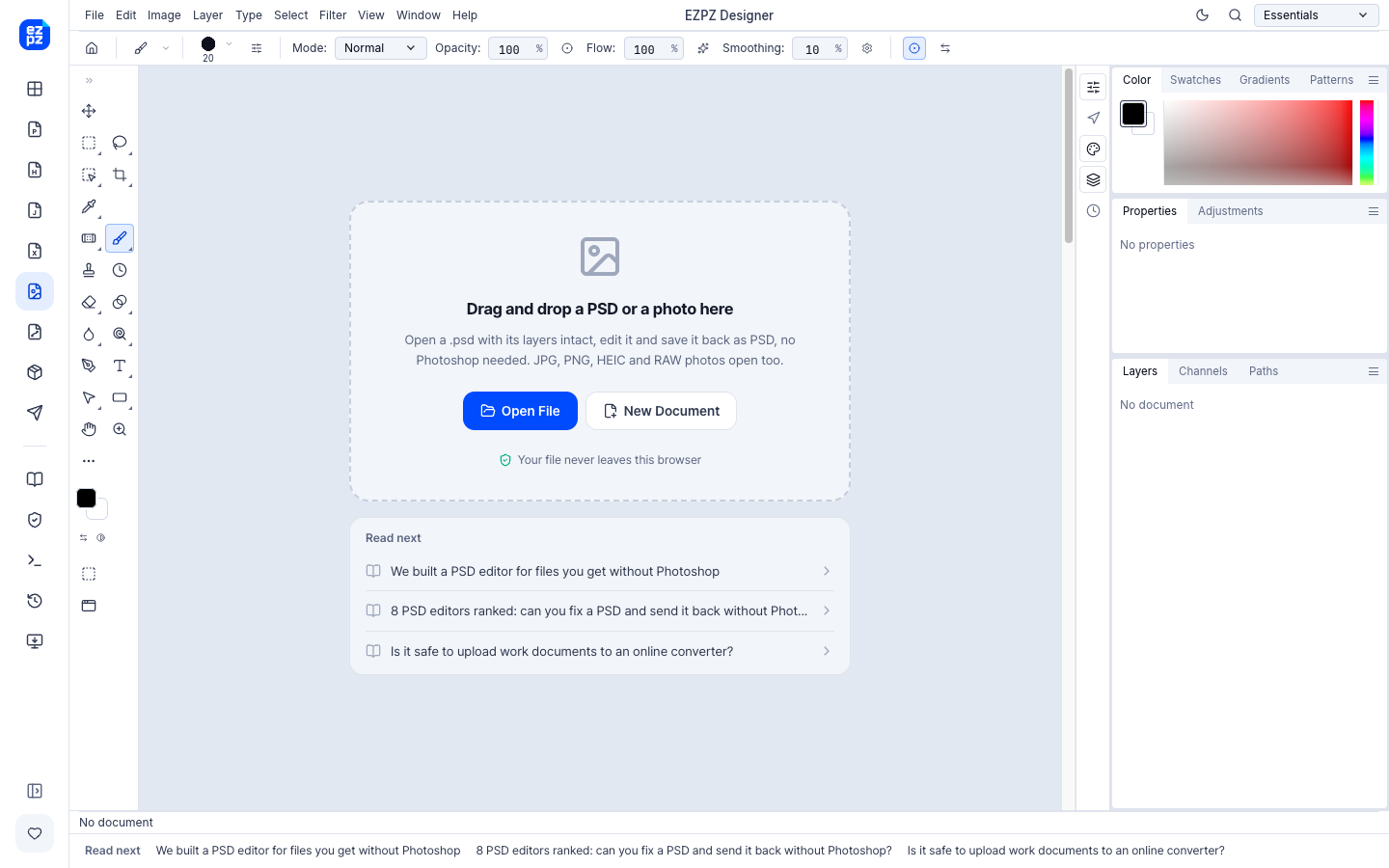
Task: Open the Filter menu
Action: click(x=333, y=15)
